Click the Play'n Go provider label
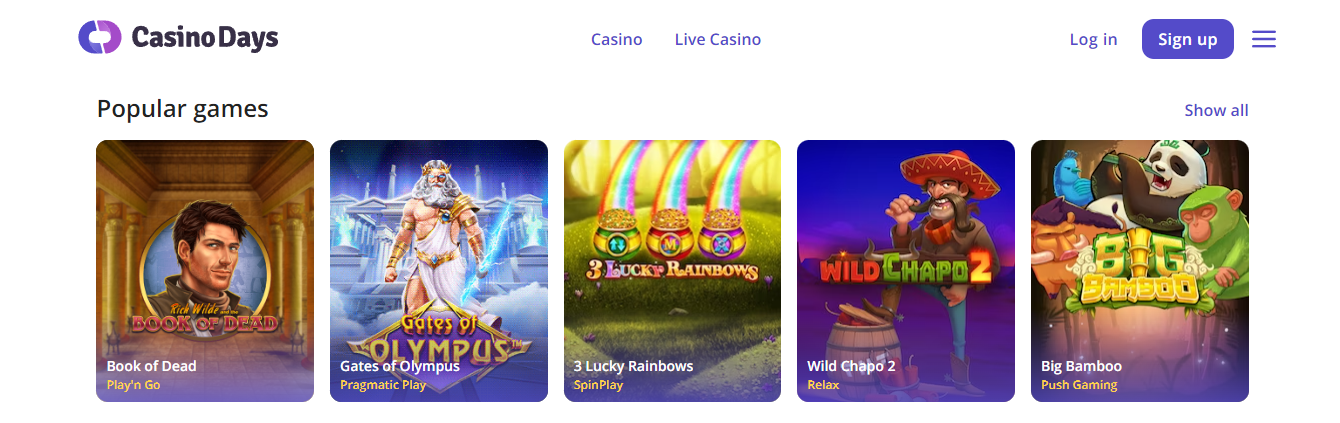The width and height of the screenshot is (1340, 423). click(x=133, y=385)
